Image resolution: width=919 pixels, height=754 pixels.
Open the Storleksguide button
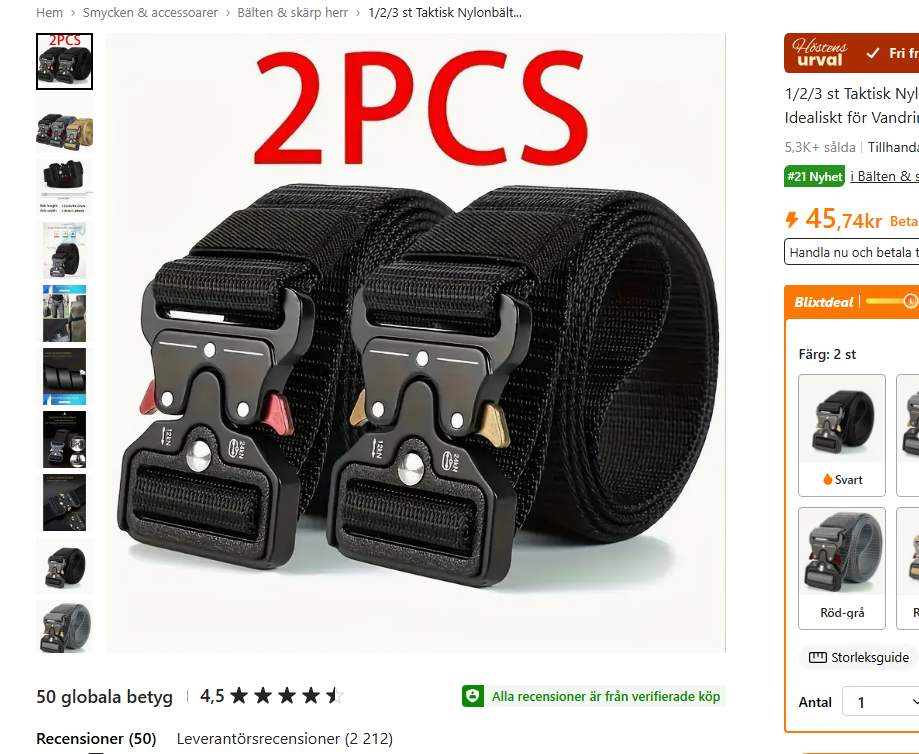coord(859,657)
